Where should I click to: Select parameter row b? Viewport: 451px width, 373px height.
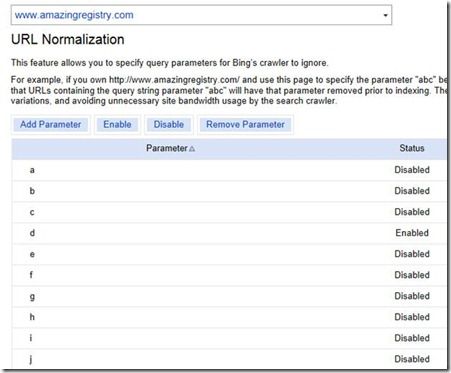[x=229, y=191]
